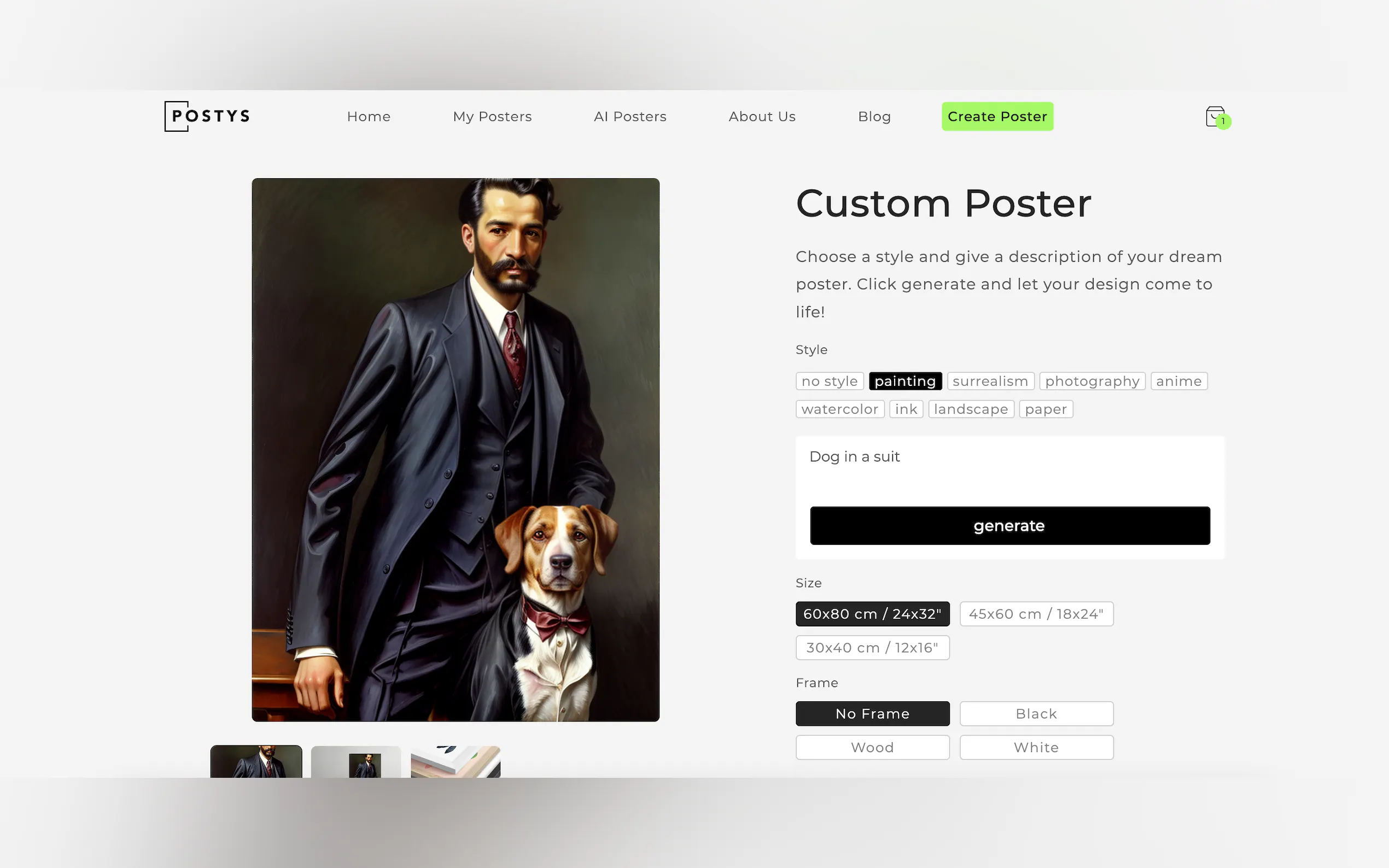Image resolution: width=1389 pixels, height=868 pixels.
Task: Select the anime style tag
Action: click(1178, 381)
